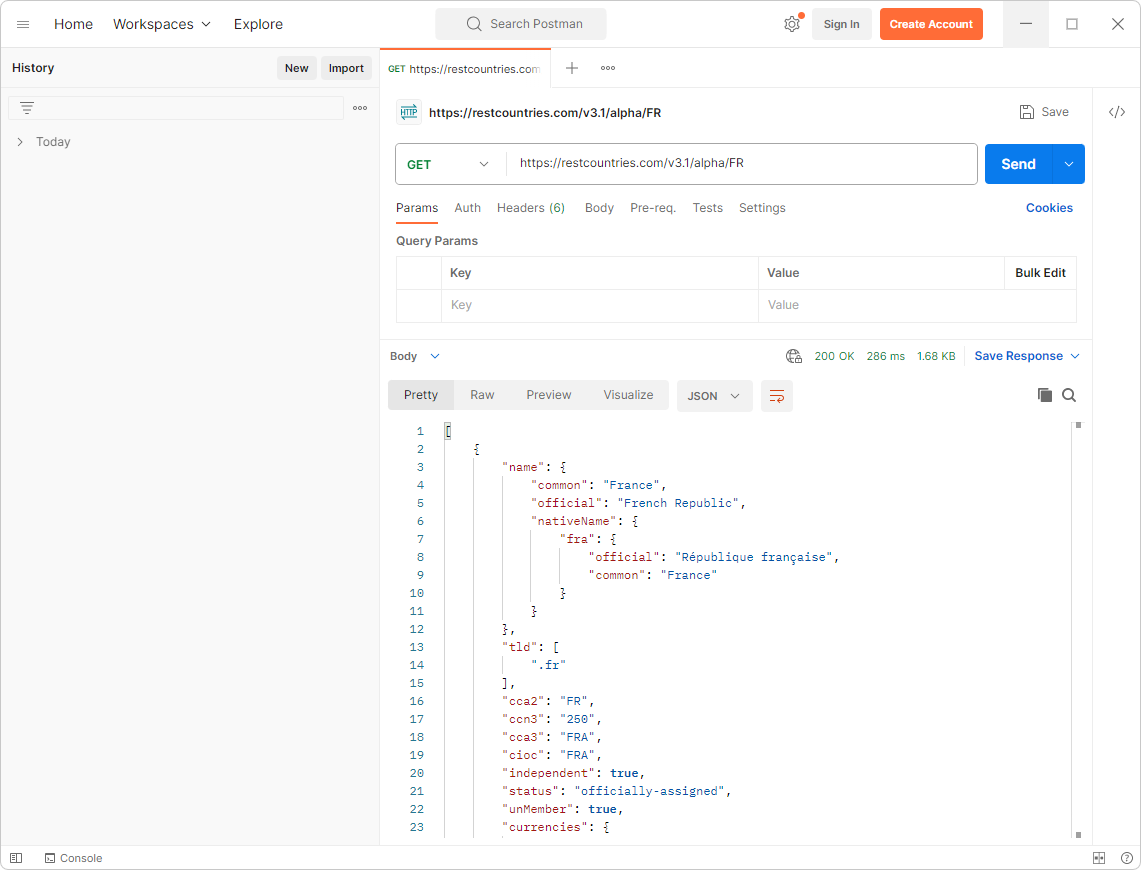1141x870 pixels.
Task: Click the Import button
Action: tap(346, 68)
